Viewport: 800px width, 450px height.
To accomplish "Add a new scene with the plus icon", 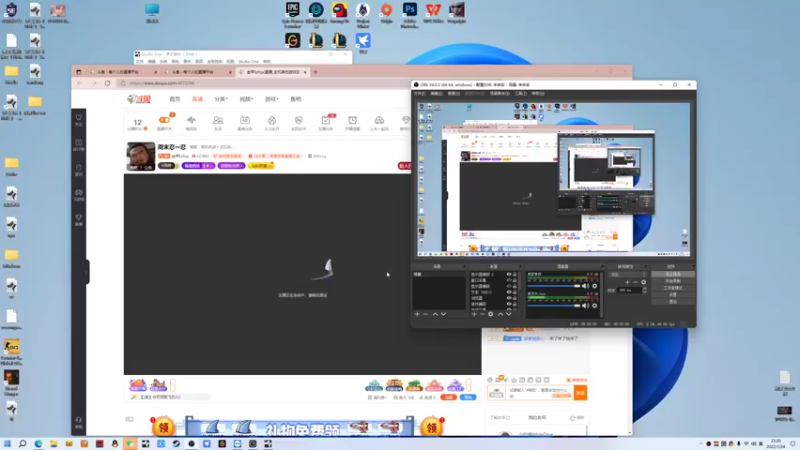I will [417, 314].
